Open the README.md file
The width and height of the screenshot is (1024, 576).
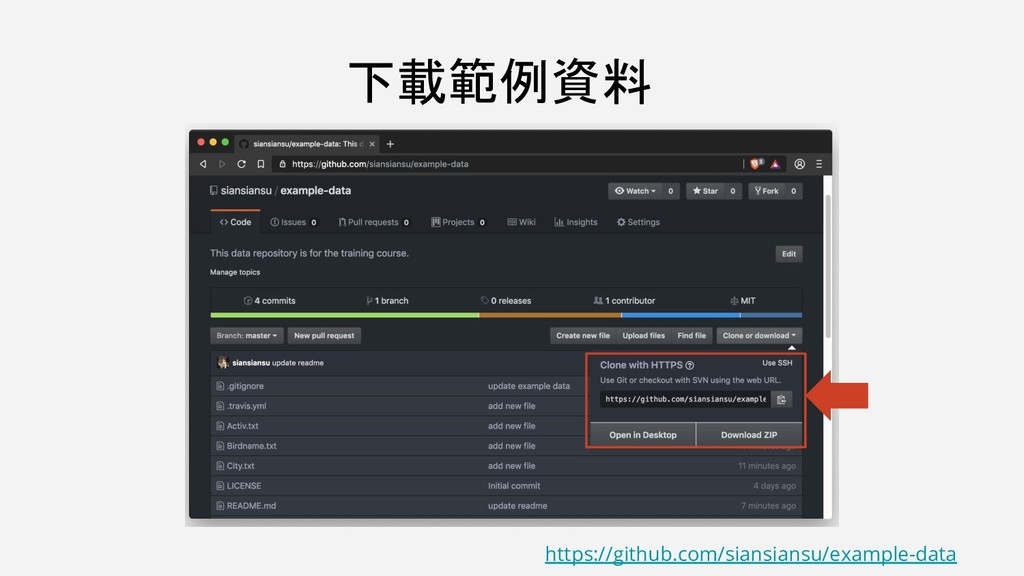251,506
